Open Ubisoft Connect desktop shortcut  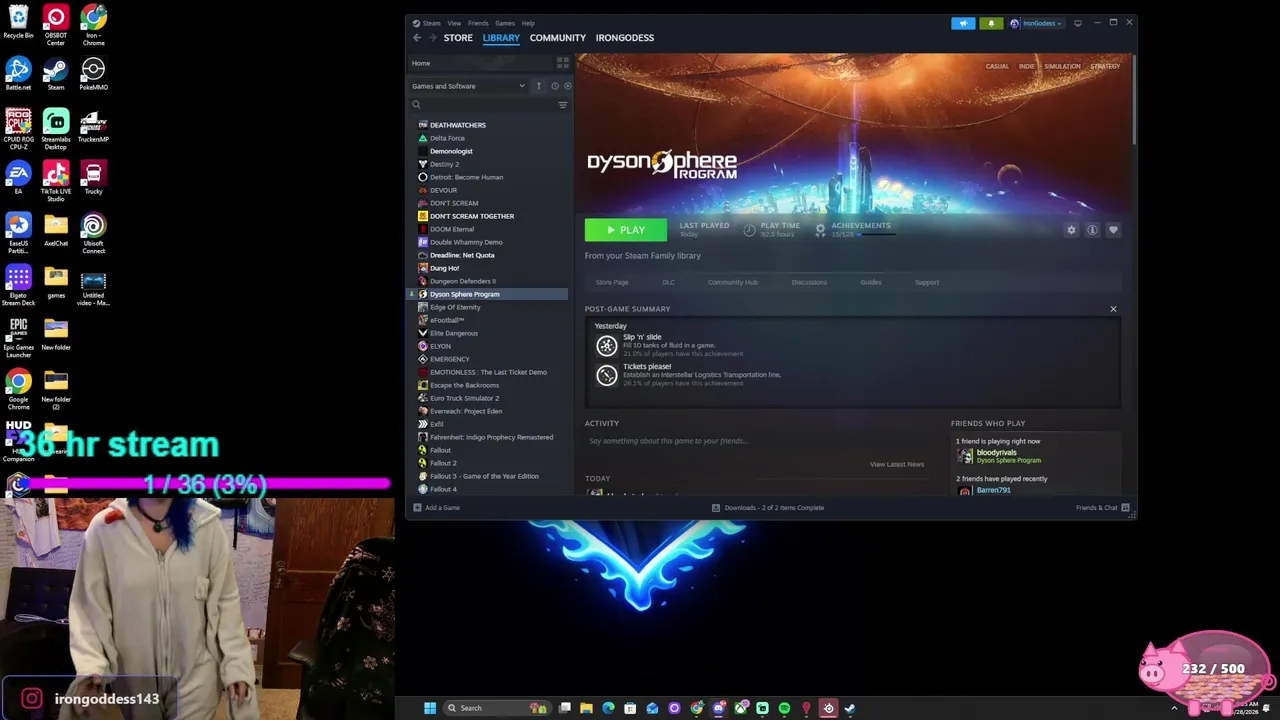tap(93, 233)
